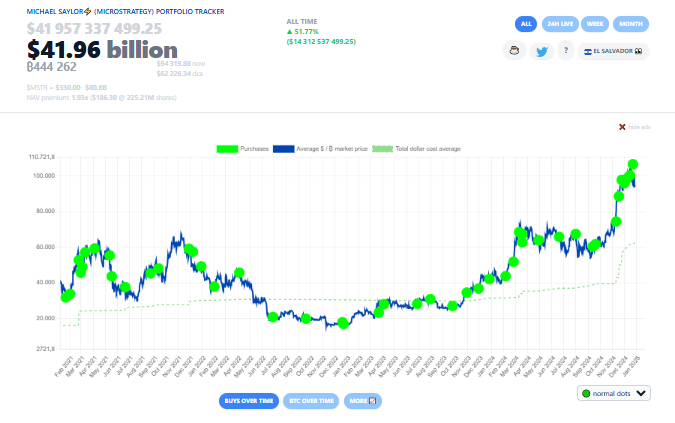
Task: Click the ₿444 262 holdings figure
Action: (52, 67)
